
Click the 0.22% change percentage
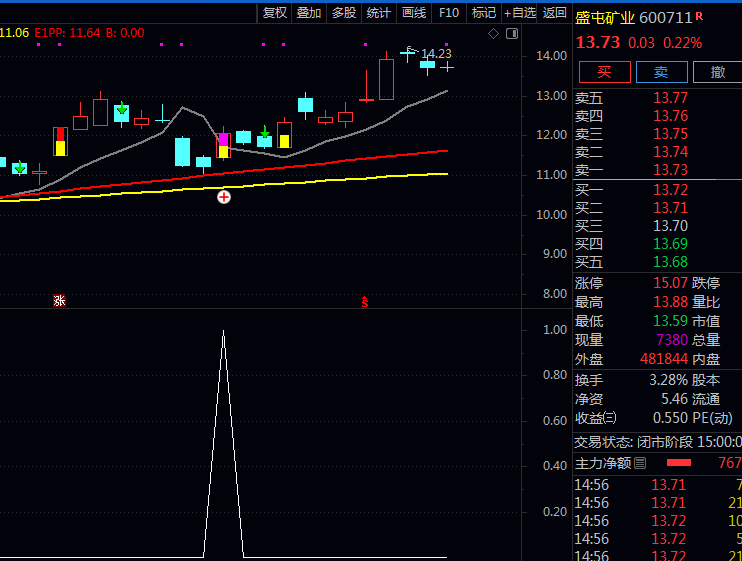(x=682, y=43)
